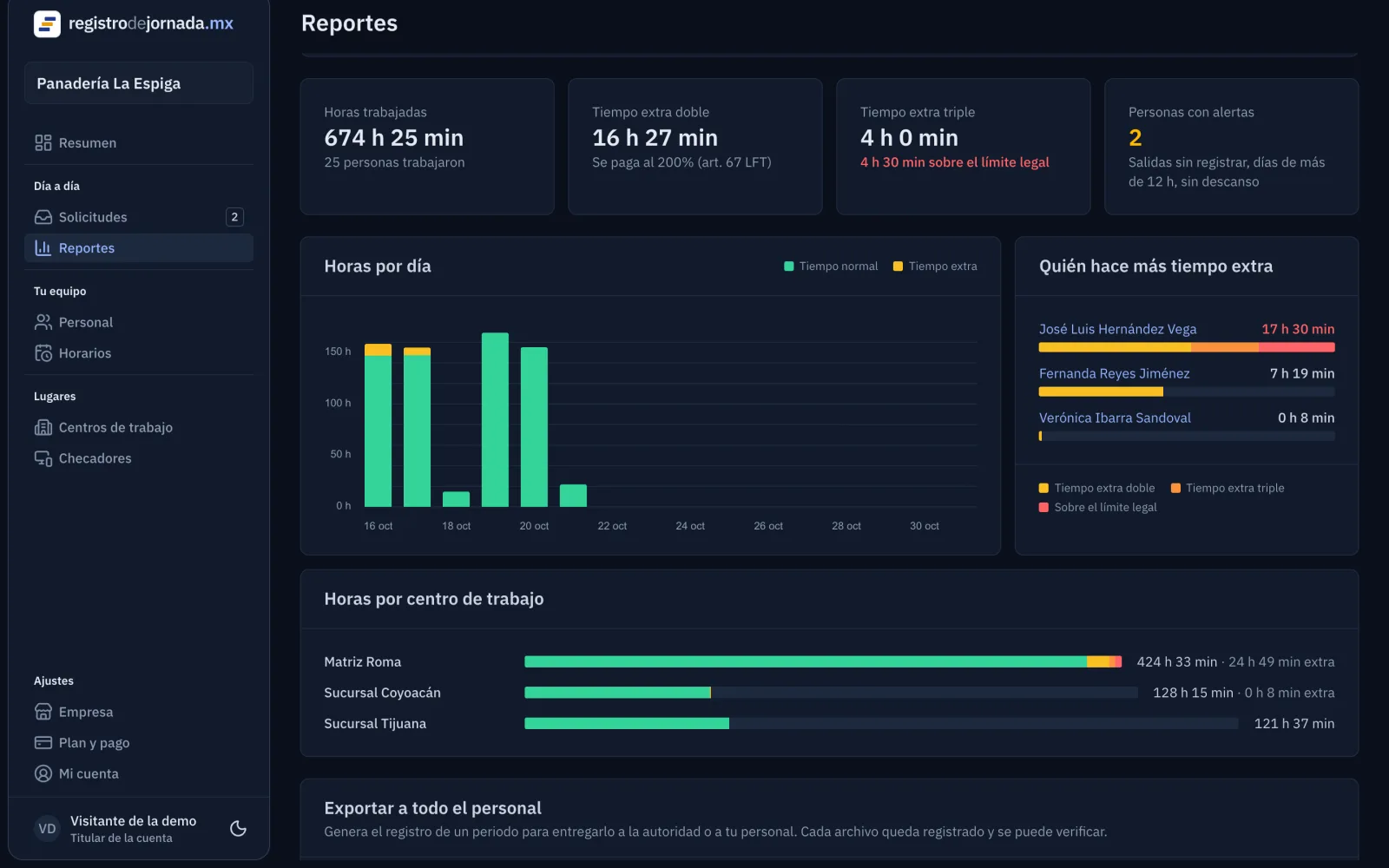Click the Solicitudes inbox icon
This screenshot has height=868, width=1389.
click(43, 217)
